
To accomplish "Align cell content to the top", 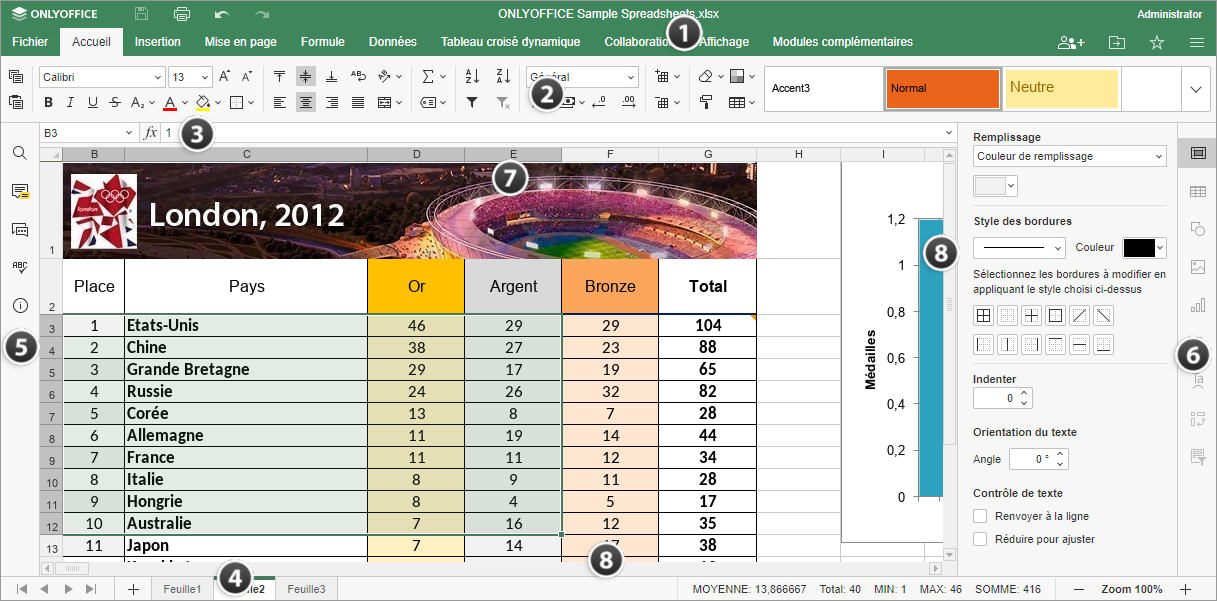I will (280, 77).
